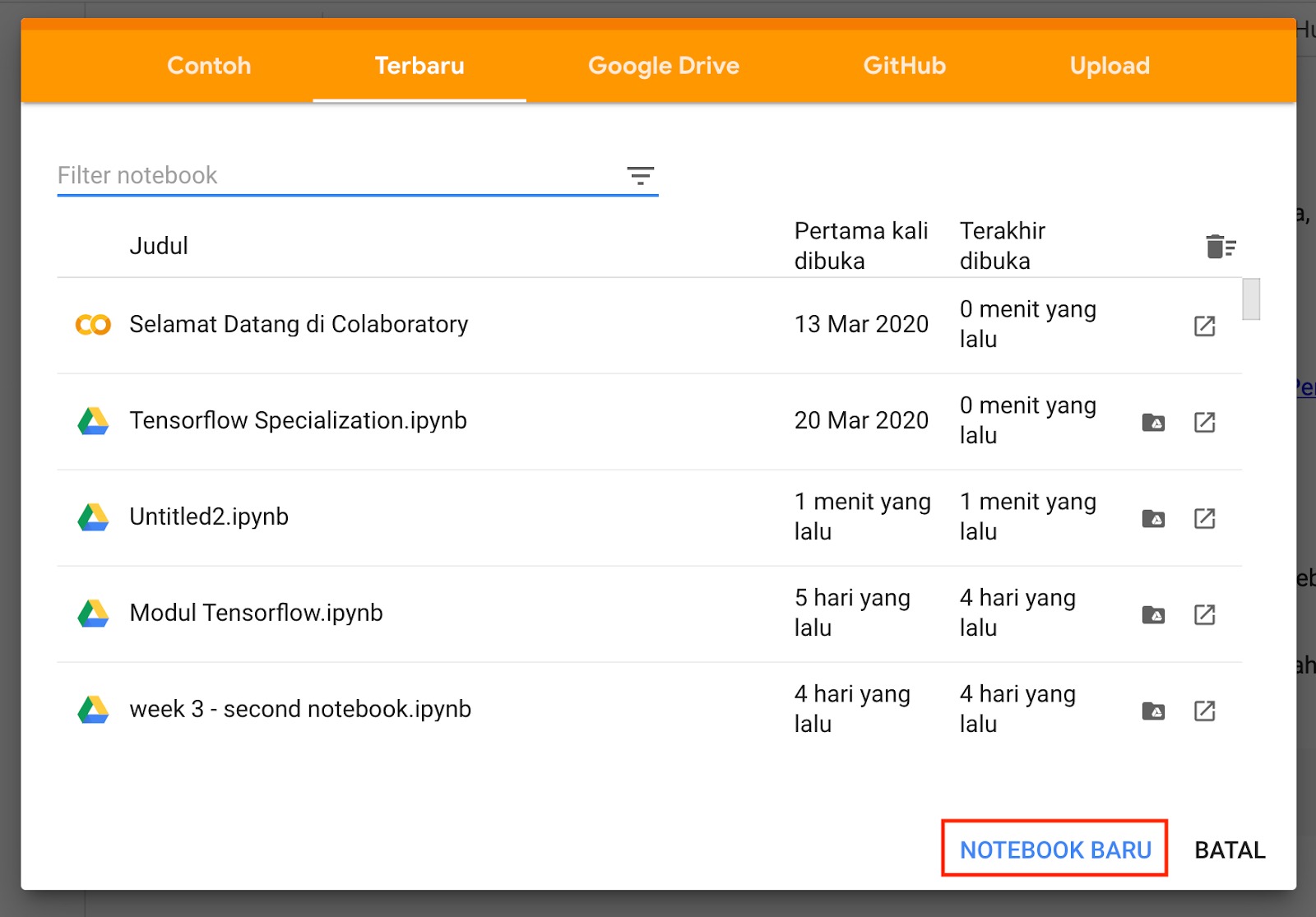The height and width of the screenshot is (917, 1316).
Task: Click the NOTEBOOK BARU button
Action: pos(1055,849)
